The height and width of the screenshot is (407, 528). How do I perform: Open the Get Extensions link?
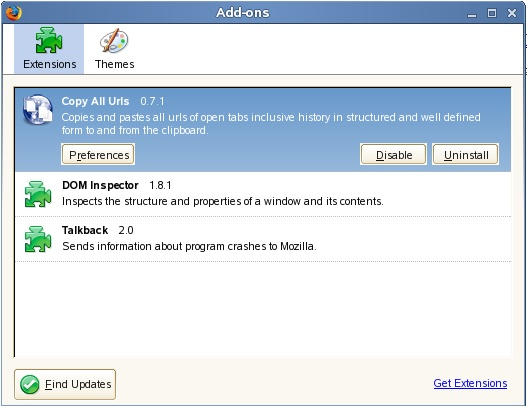click(470, 383)
